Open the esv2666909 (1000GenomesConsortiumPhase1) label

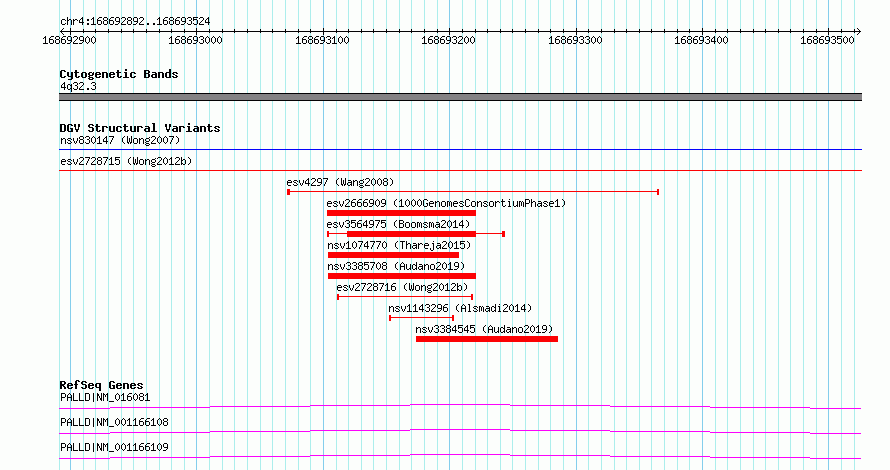[446, 203]
